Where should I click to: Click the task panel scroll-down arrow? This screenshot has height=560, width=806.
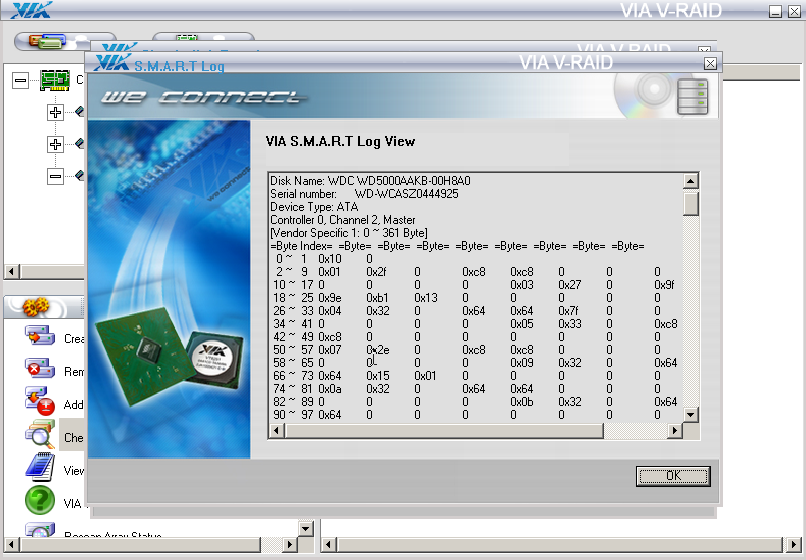306,528
